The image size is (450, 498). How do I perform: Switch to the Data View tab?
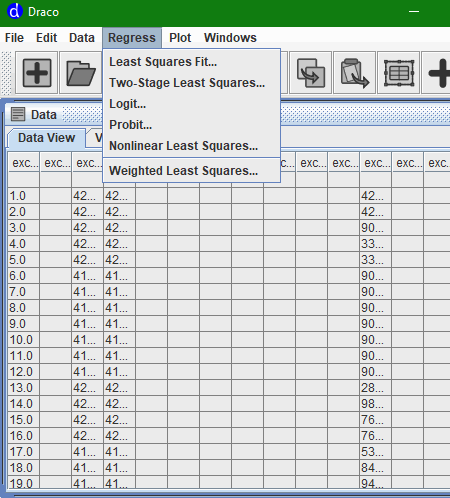[x=46, y=138]
